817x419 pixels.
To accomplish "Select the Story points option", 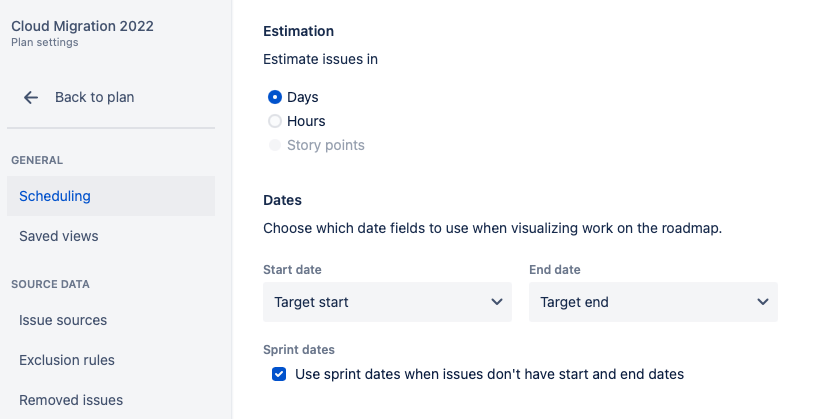I will (x=275, y=145).
